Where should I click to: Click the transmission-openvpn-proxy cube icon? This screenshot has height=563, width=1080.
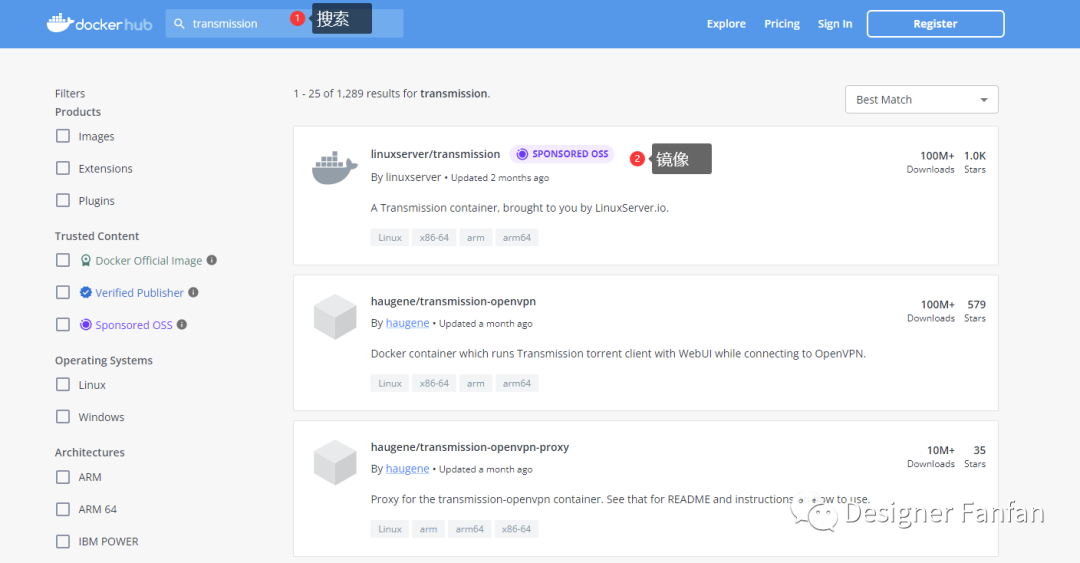[x=335, y=462]
